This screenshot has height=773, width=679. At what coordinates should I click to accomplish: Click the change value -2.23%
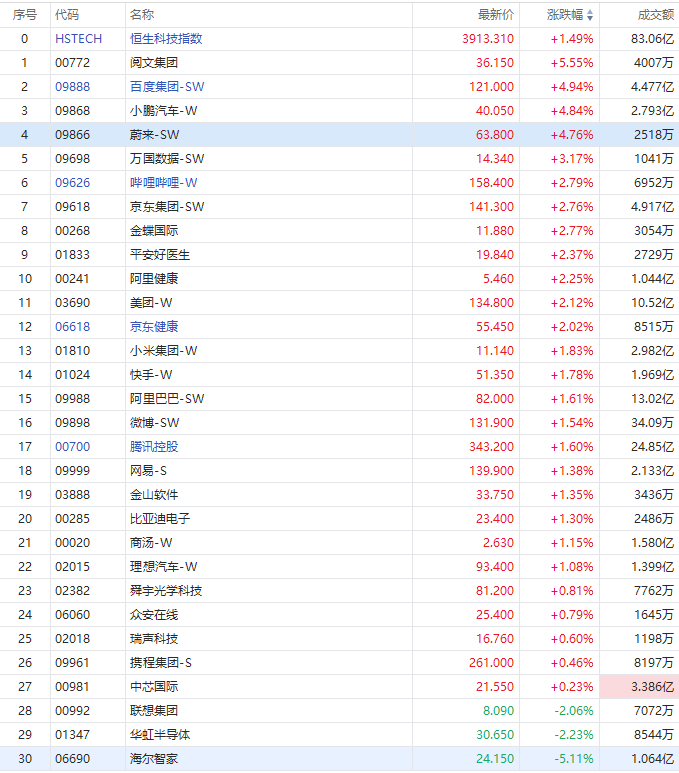tap(573, 735)
